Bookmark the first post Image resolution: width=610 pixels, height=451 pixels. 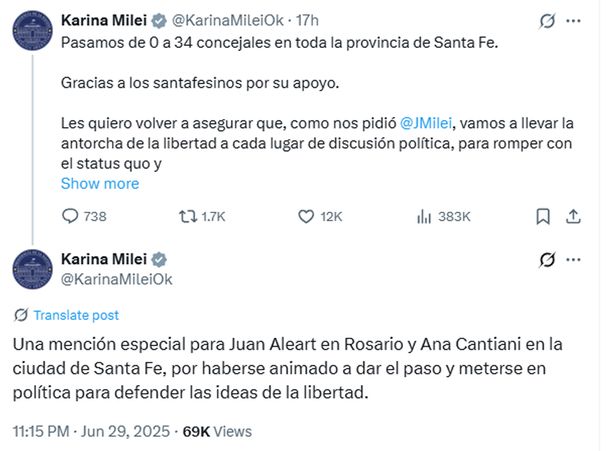543,216
